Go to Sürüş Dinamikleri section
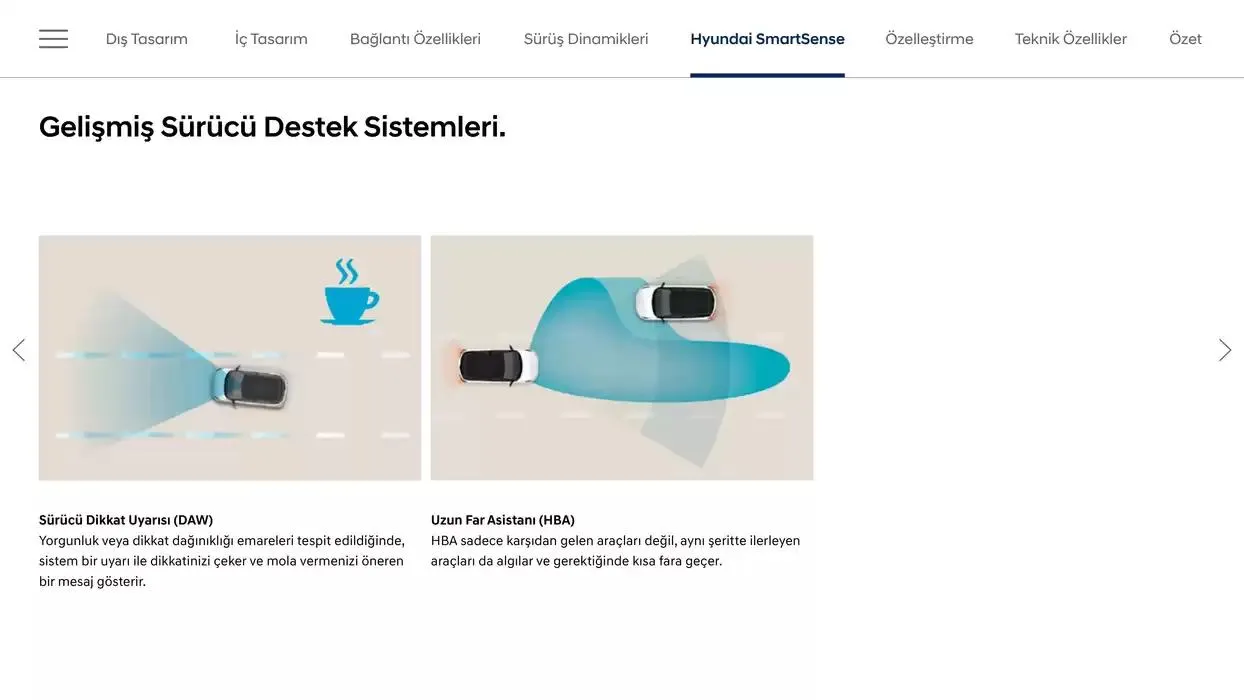Image resolution: width=1244 pixels, height=700 pixels. tap(586, 39)
